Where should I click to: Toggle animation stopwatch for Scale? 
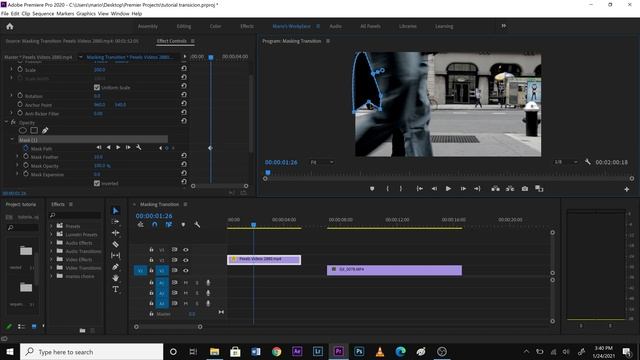[x=20, y=69]
